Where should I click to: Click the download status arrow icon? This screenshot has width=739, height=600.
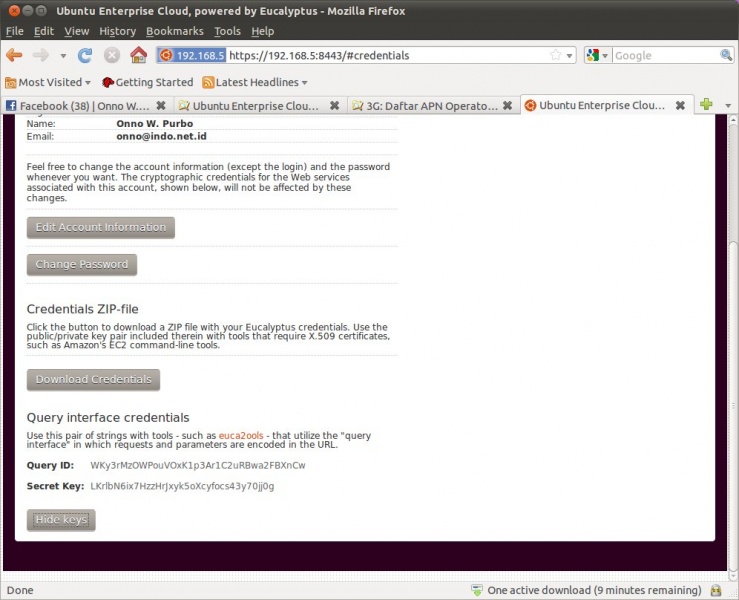tap(477, 590)
